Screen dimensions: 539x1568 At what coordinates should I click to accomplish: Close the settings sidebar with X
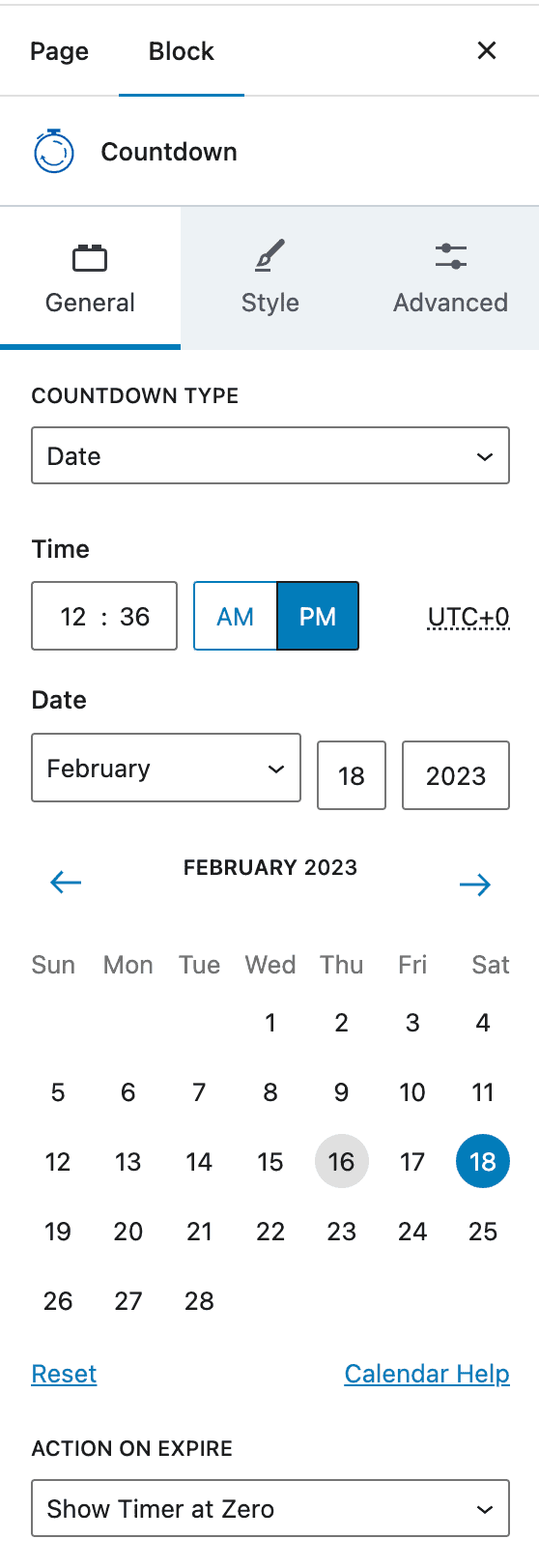487,50
